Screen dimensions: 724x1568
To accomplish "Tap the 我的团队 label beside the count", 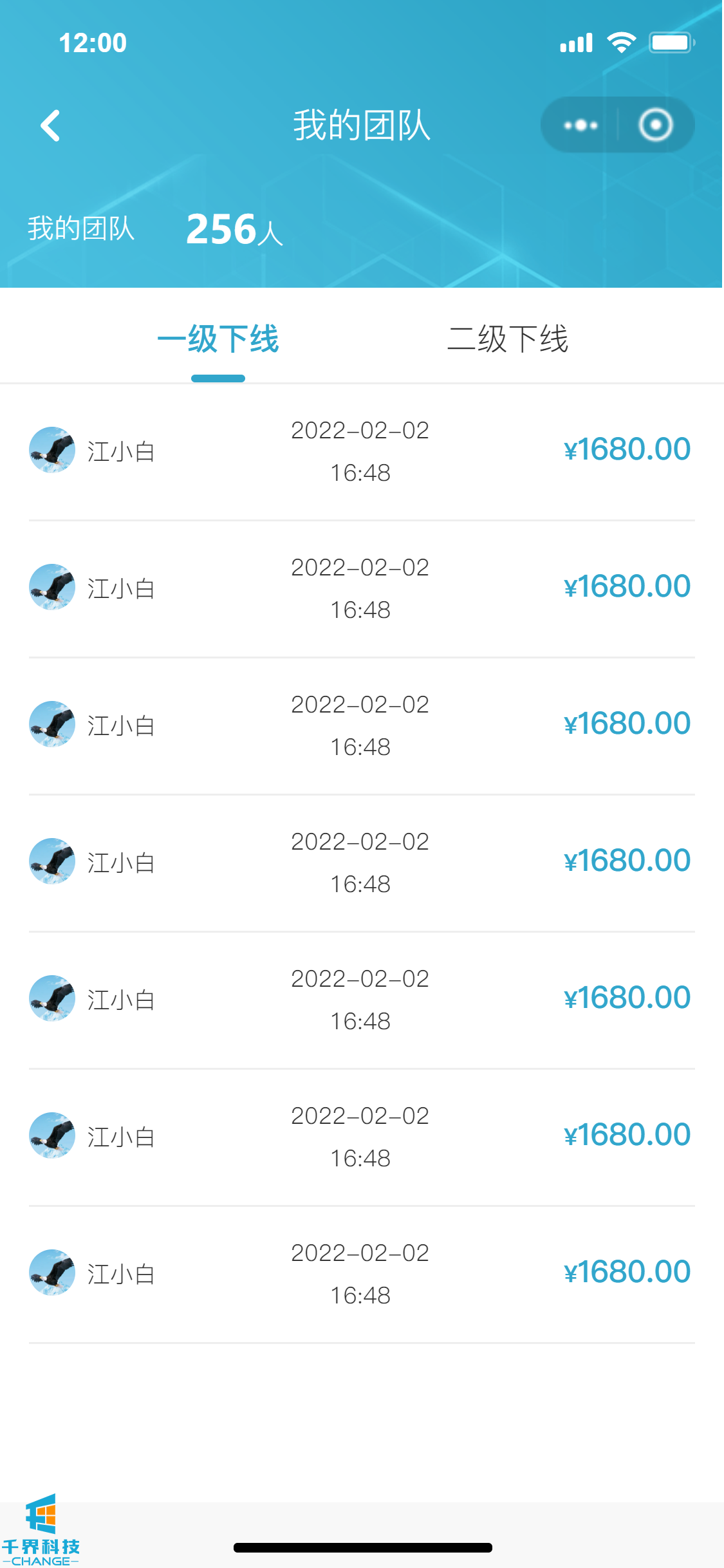I will coord(81,229).
